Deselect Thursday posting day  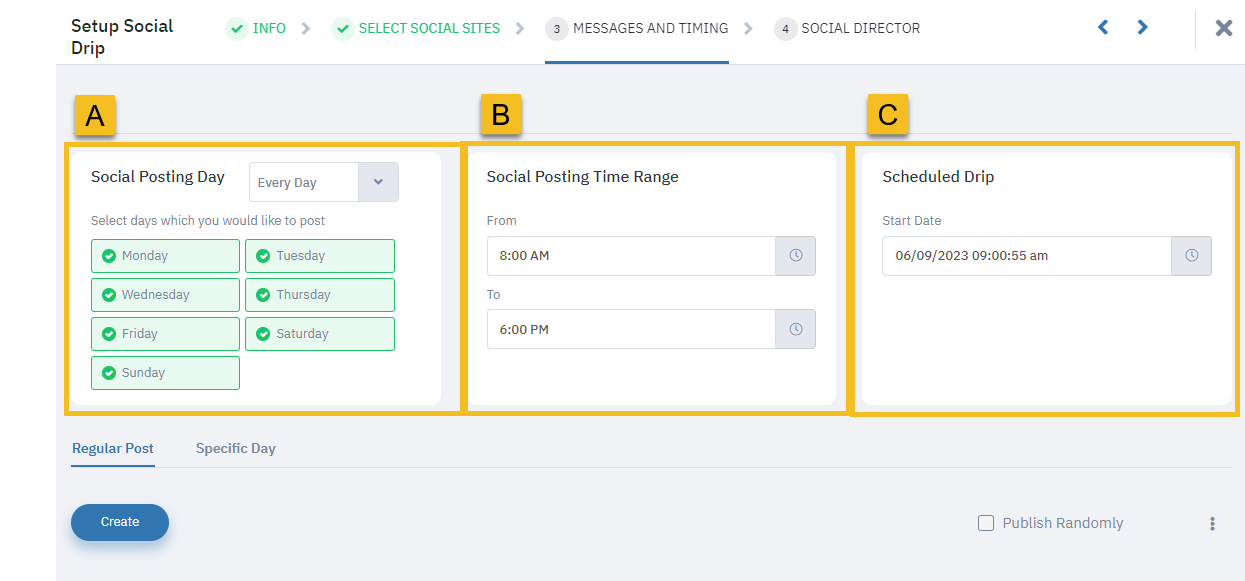tap(320, 295)
